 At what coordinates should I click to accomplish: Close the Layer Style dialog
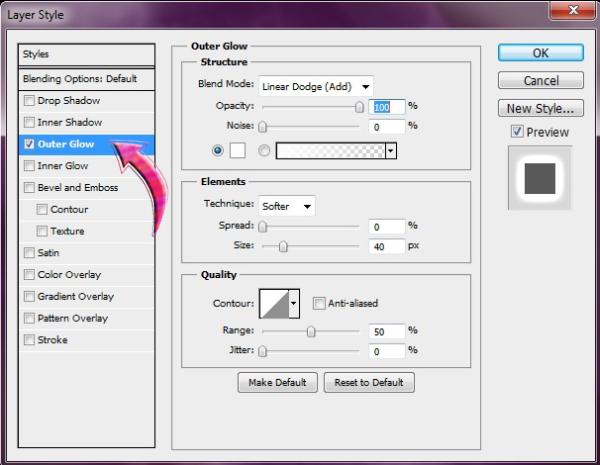[572, 10]
